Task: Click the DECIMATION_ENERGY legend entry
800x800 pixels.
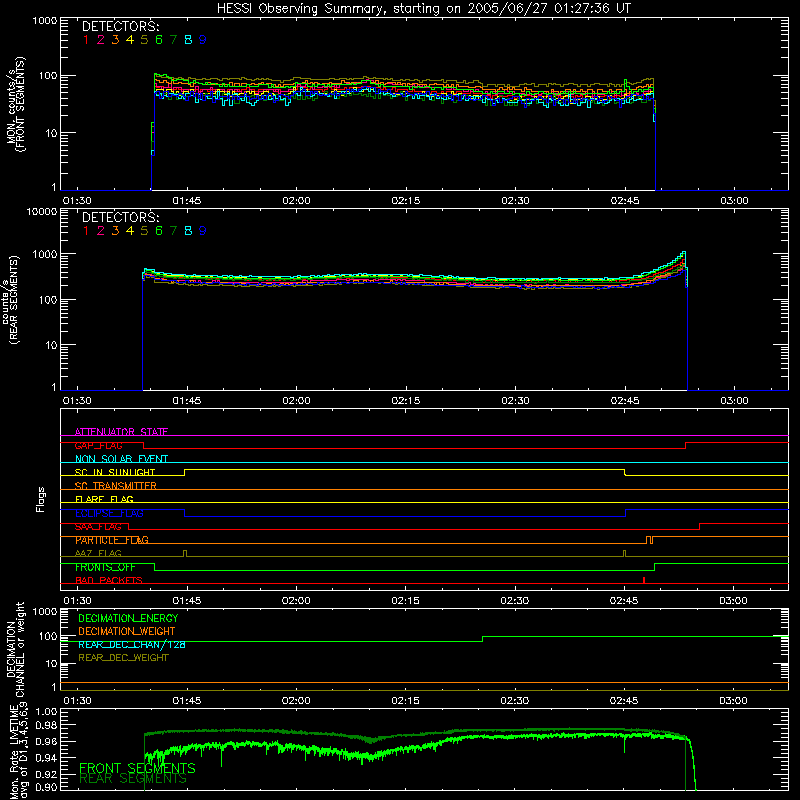Action: pos(128,618)
